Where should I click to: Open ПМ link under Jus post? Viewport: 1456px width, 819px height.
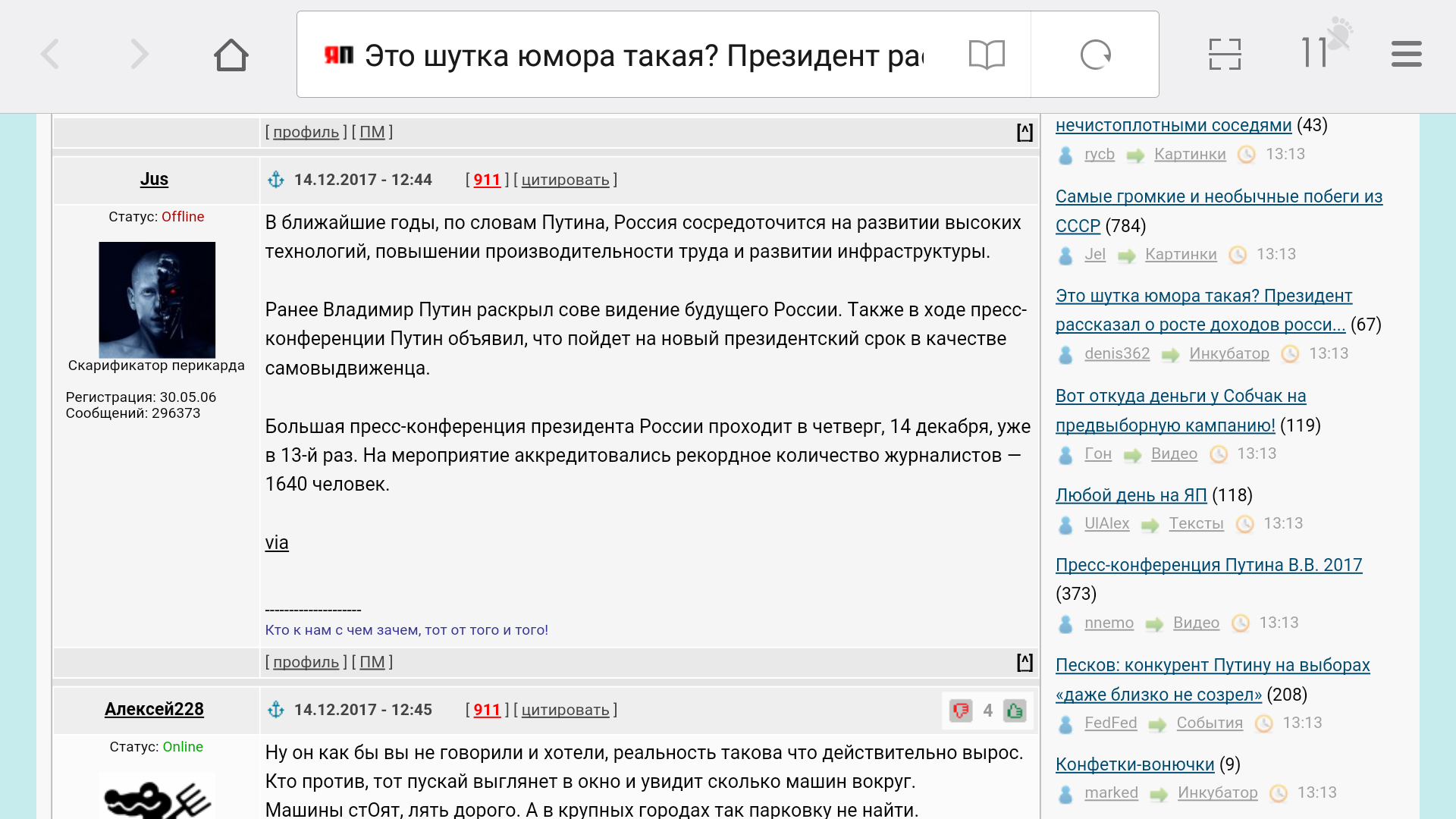(372, 662)
